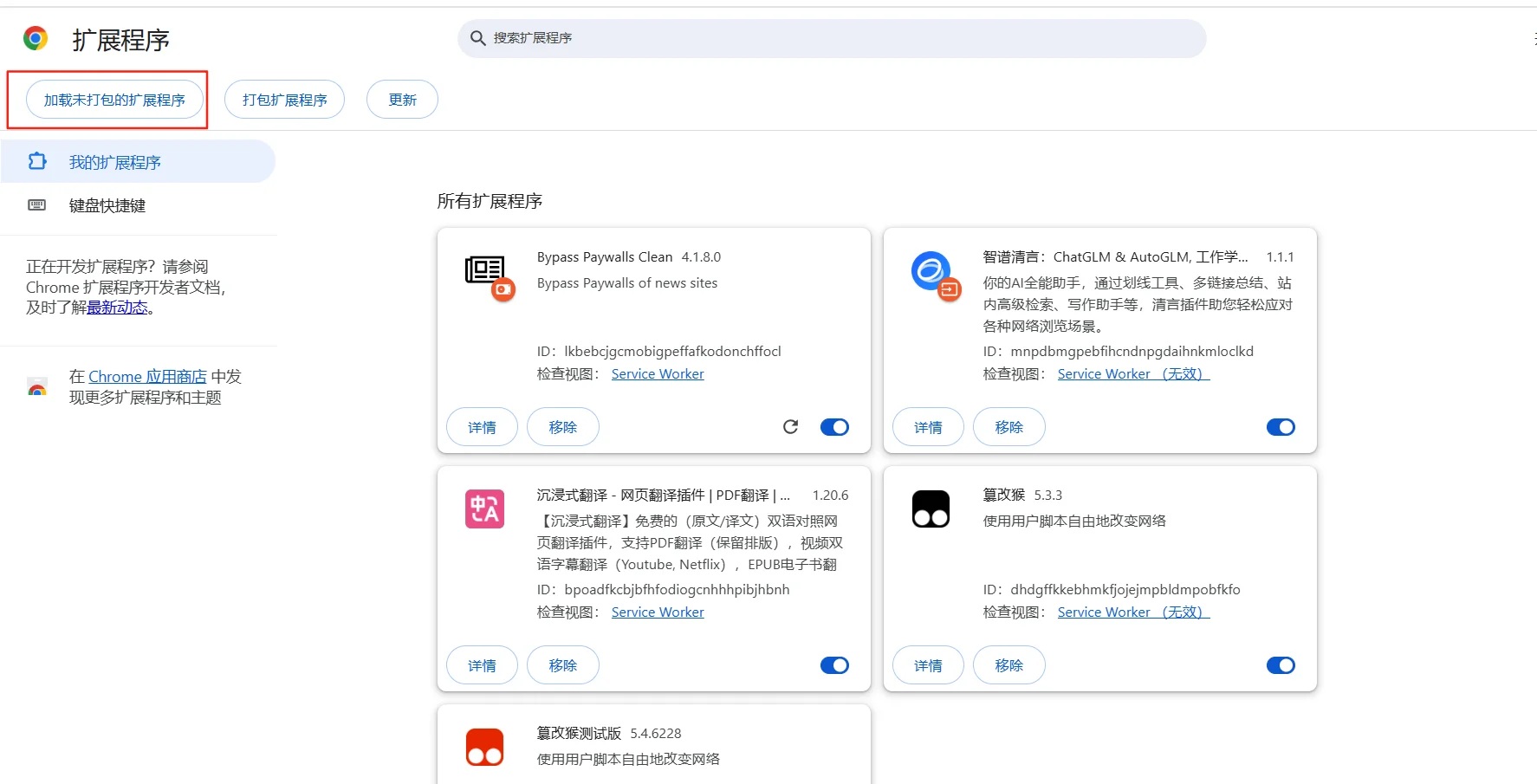Open the Service Worker link for 沉浸式翻译

point(657,612)
